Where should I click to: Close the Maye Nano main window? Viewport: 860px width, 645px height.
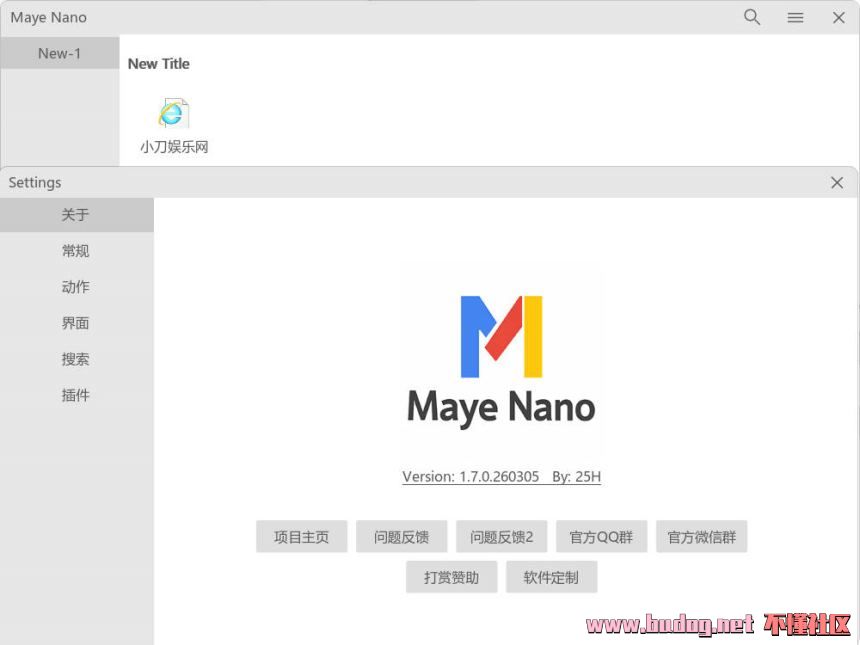point(838,18)
